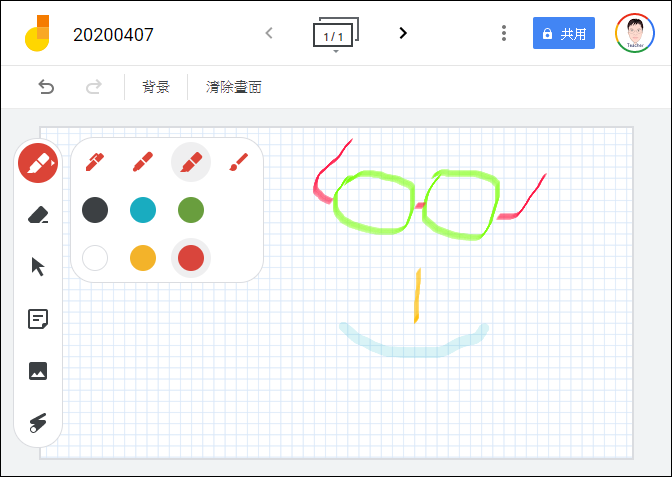Activate the laser pointer tool

click(38, 423)
